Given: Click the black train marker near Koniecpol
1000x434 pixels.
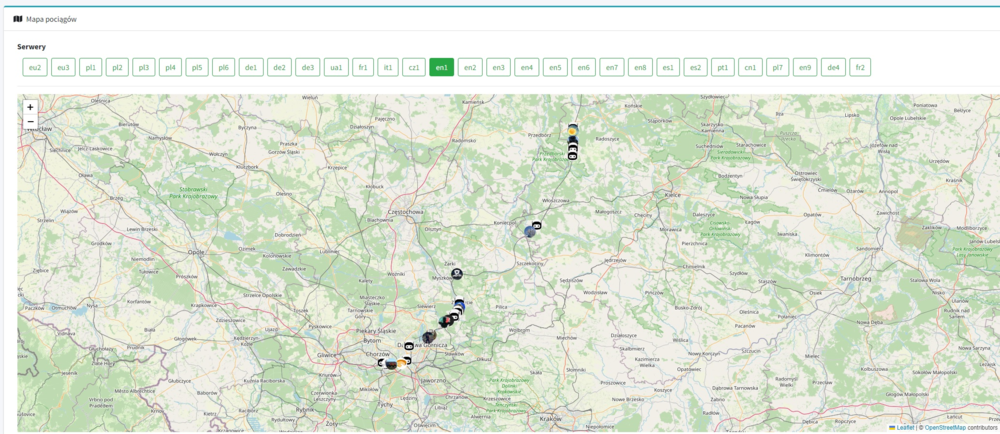Looking at the screenshot, I should tap(537, 226).
